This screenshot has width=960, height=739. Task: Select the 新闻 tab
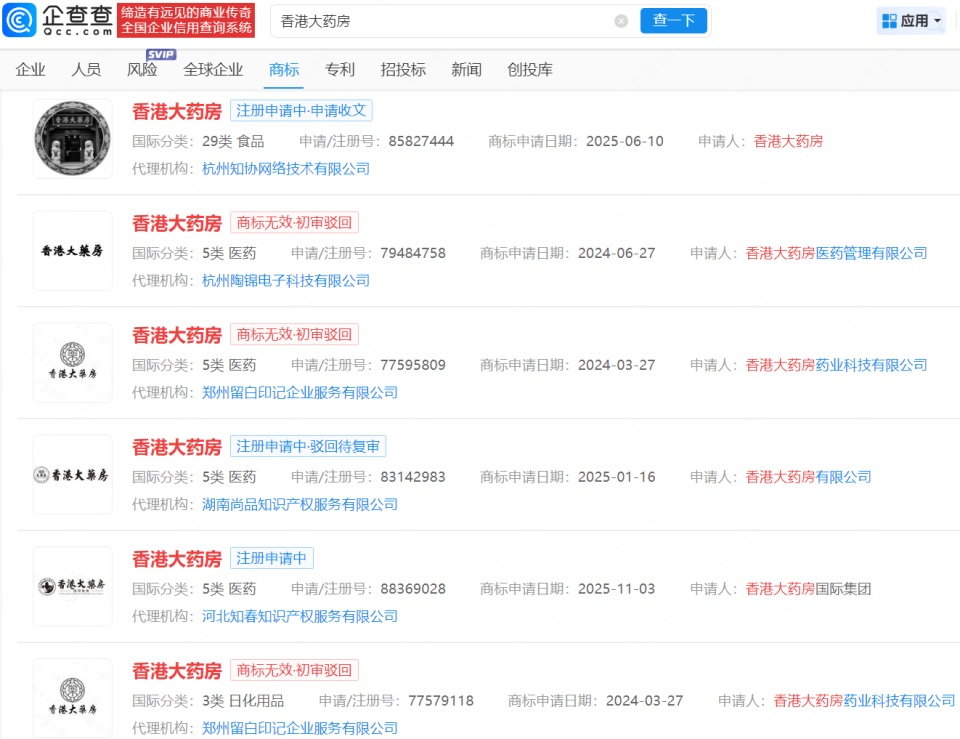[466, 69]
